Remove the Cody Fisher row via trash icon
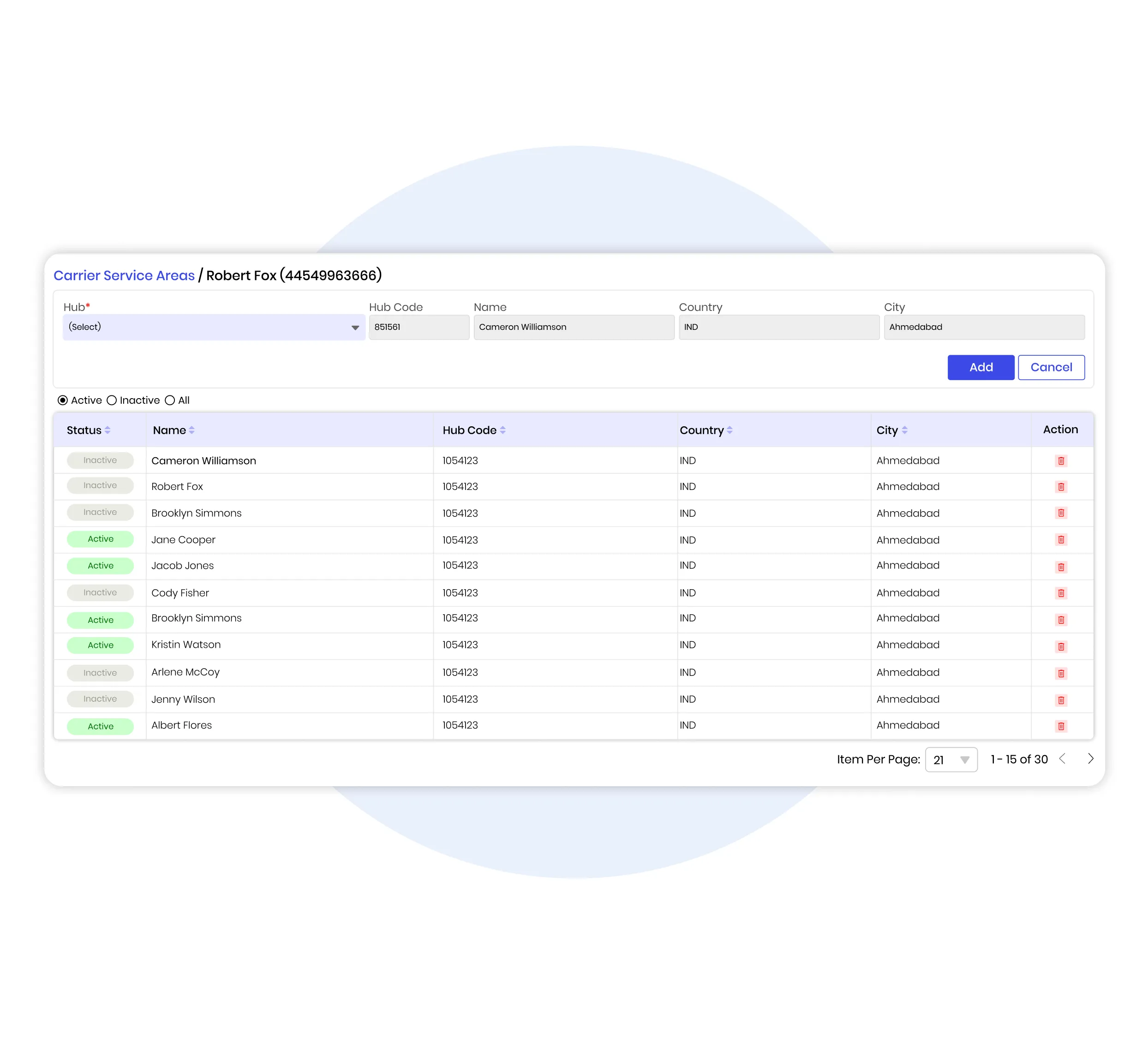 (1060, 593)
